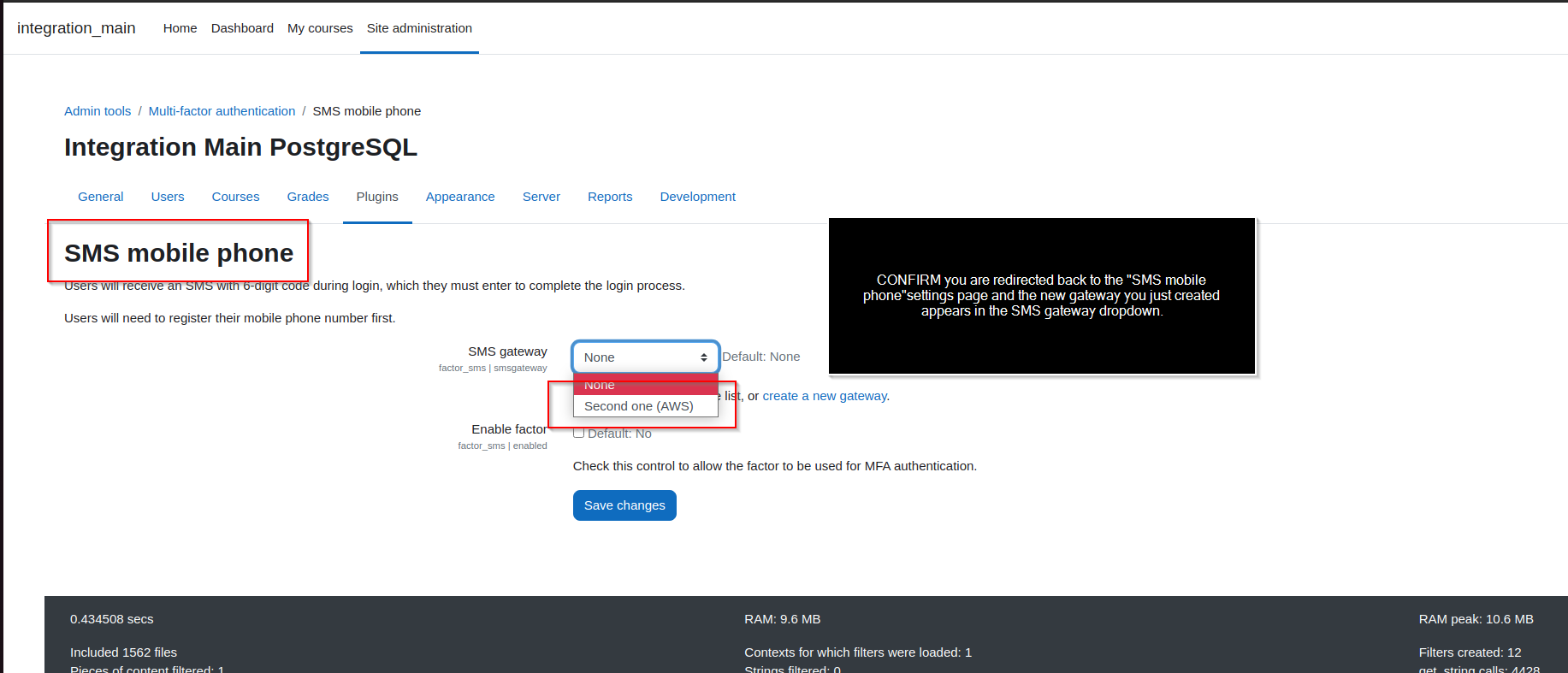Switch to the General tab

101,197
